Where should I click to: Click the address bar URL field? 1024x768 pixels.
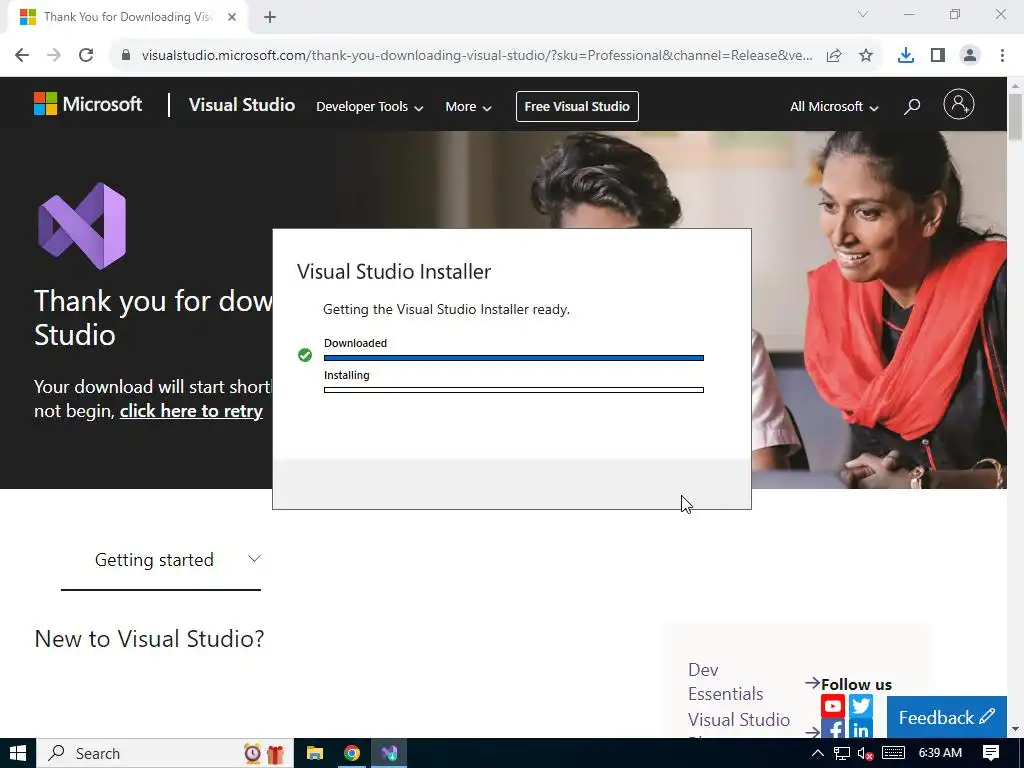(477, 56)
